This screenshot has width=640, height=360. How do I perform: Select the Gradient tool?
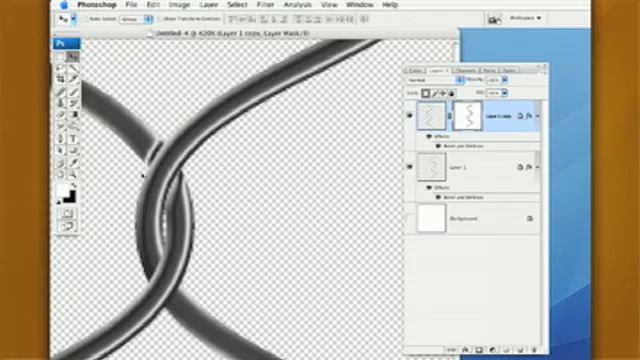point(73,115)
